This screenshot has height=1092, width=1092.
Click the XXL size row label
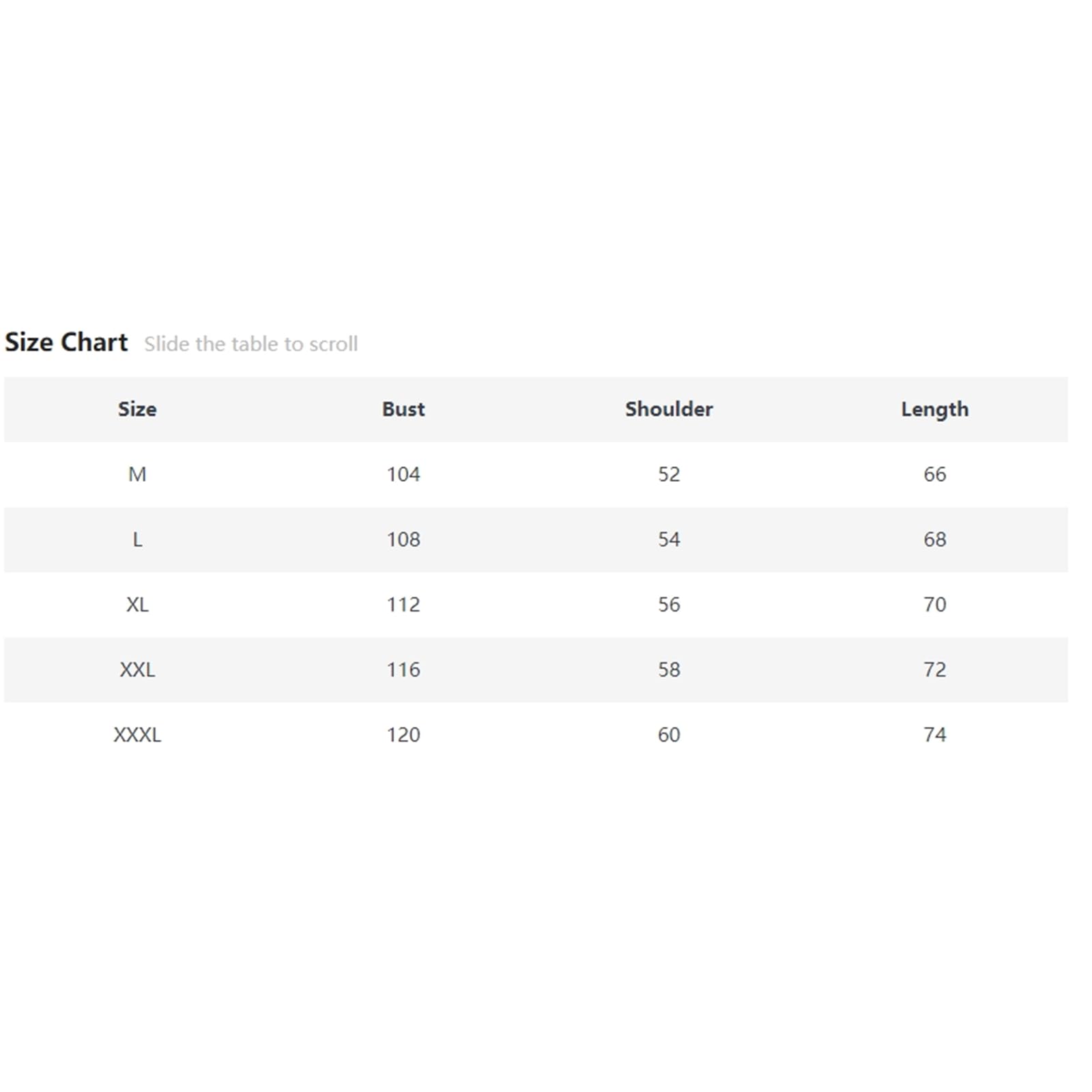137,670
